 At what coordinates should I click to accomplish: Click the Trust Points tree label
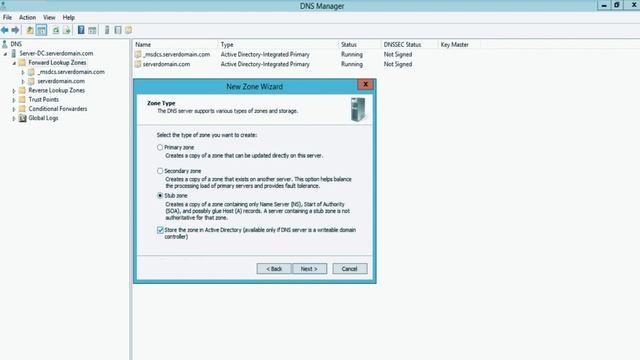click(44, 100)
